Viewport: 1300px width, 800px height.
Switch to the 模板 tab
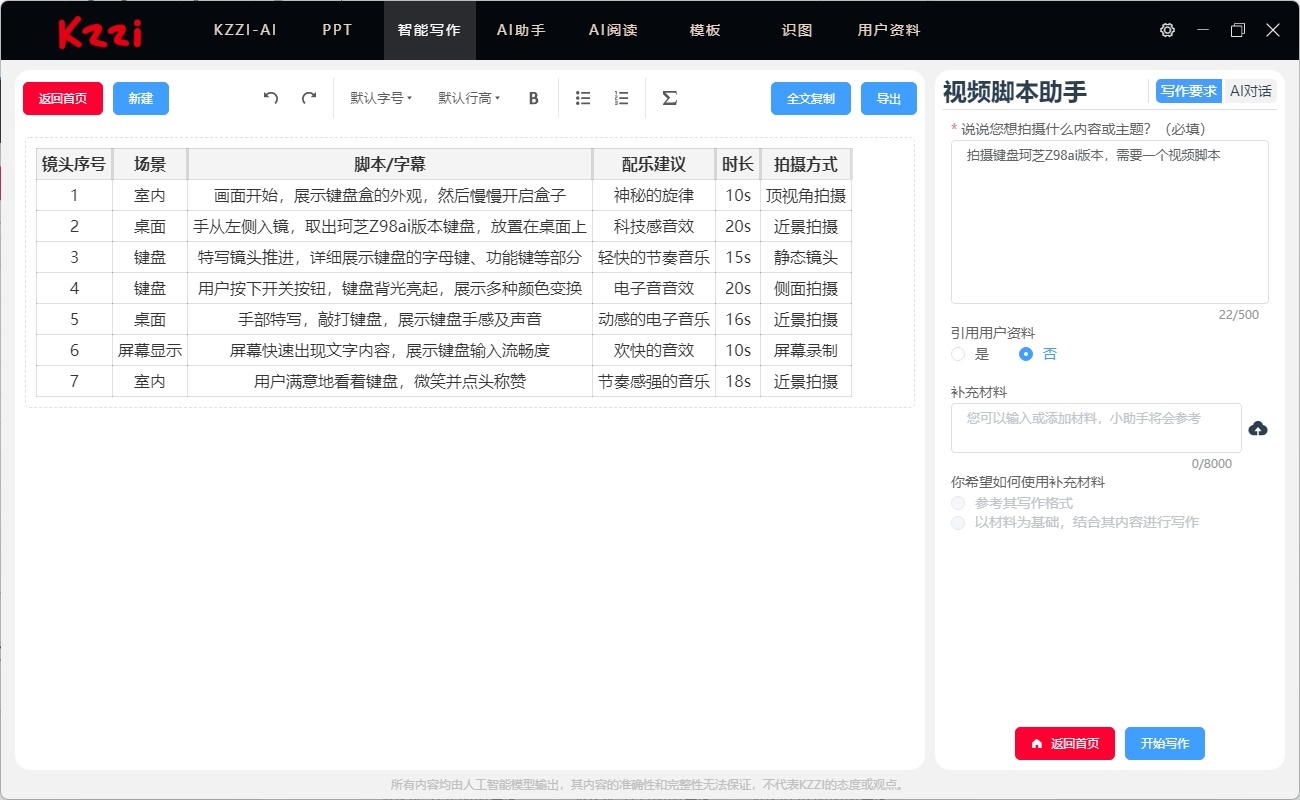pos(705,30)
